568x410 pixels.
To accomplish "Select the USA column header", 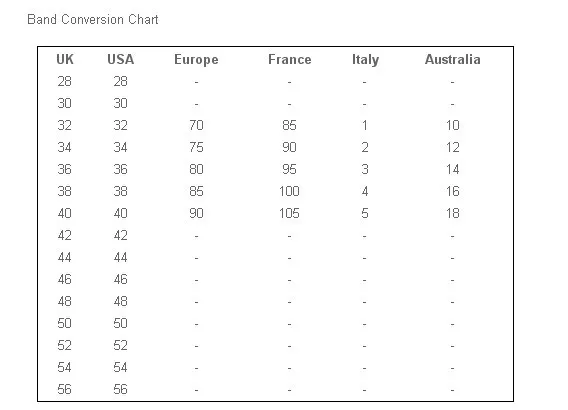I will click(x=121, y=59).
